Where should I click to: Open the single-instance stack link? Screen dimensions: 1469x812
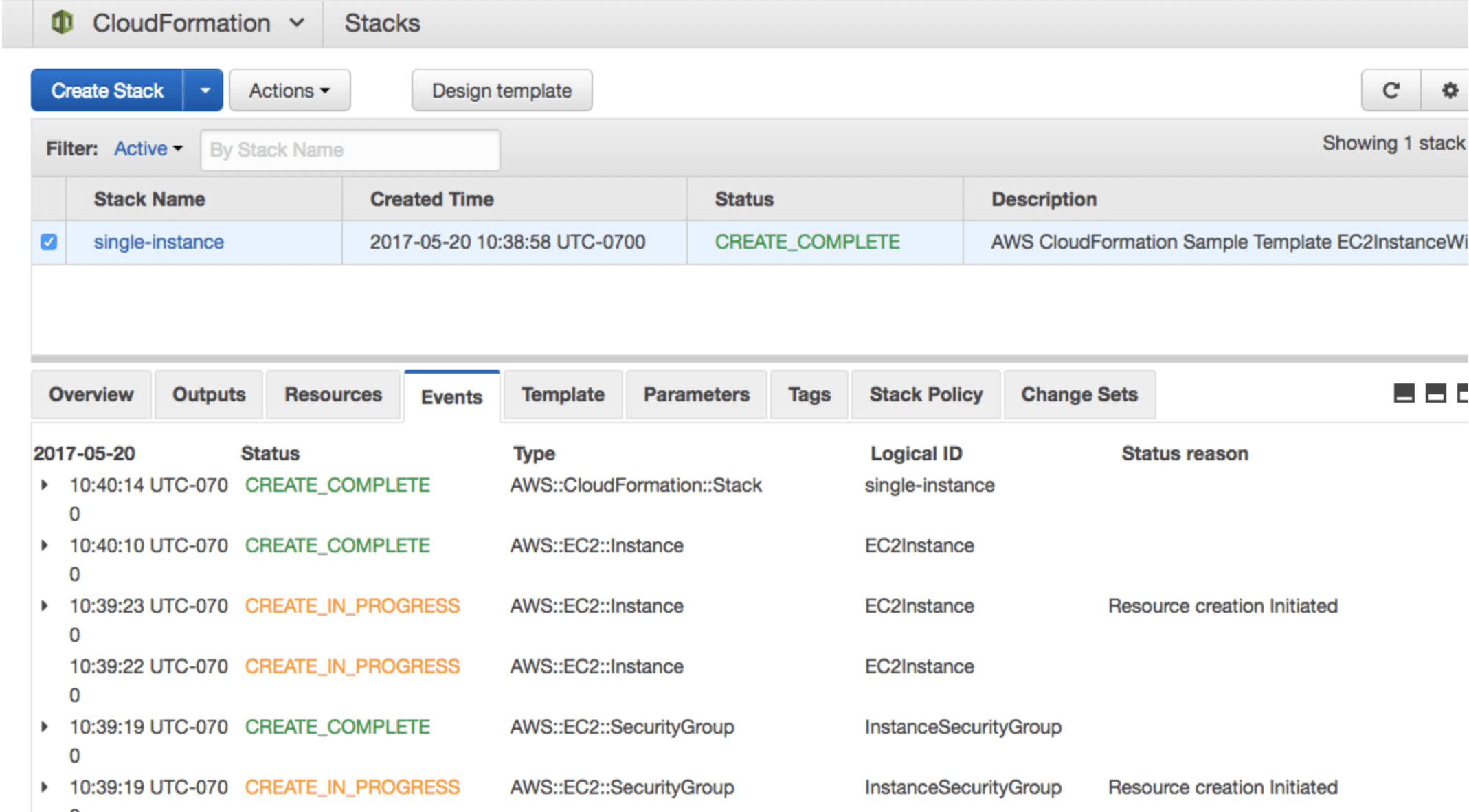pos(159,243)
